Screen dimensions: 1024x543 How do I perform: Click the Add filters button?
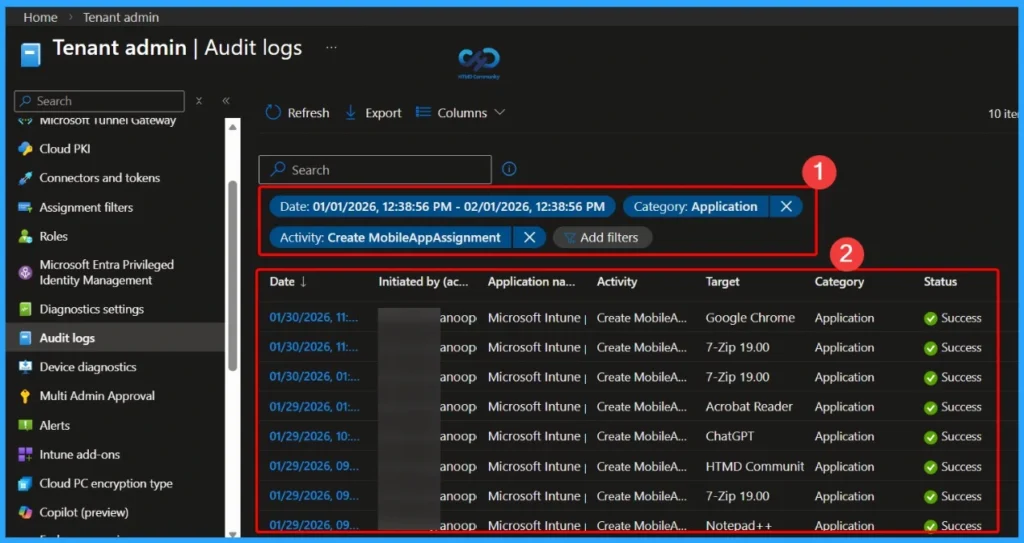[602, 237]
